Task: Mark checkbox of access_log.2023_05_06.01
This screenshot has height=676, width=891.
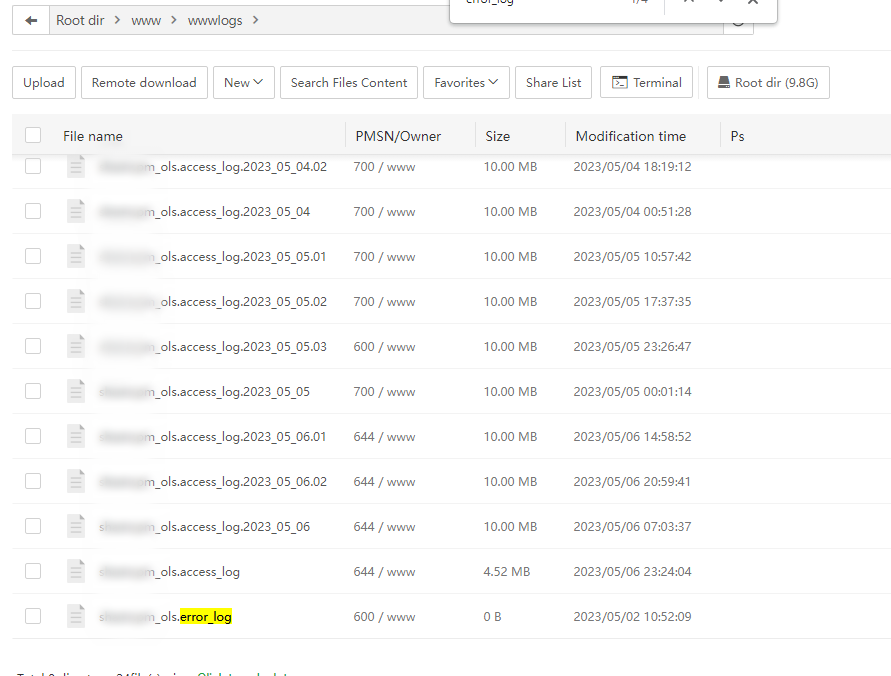Action: (33, 436)
